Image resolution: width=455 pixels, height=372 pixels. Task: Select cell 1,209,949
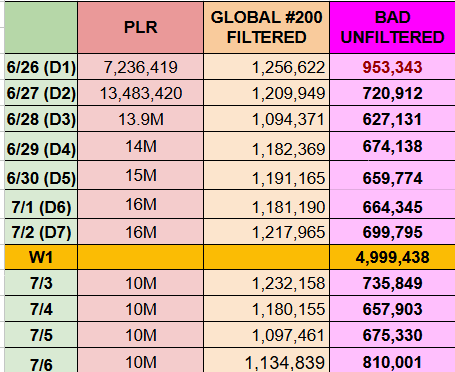(x=266, y=93)
